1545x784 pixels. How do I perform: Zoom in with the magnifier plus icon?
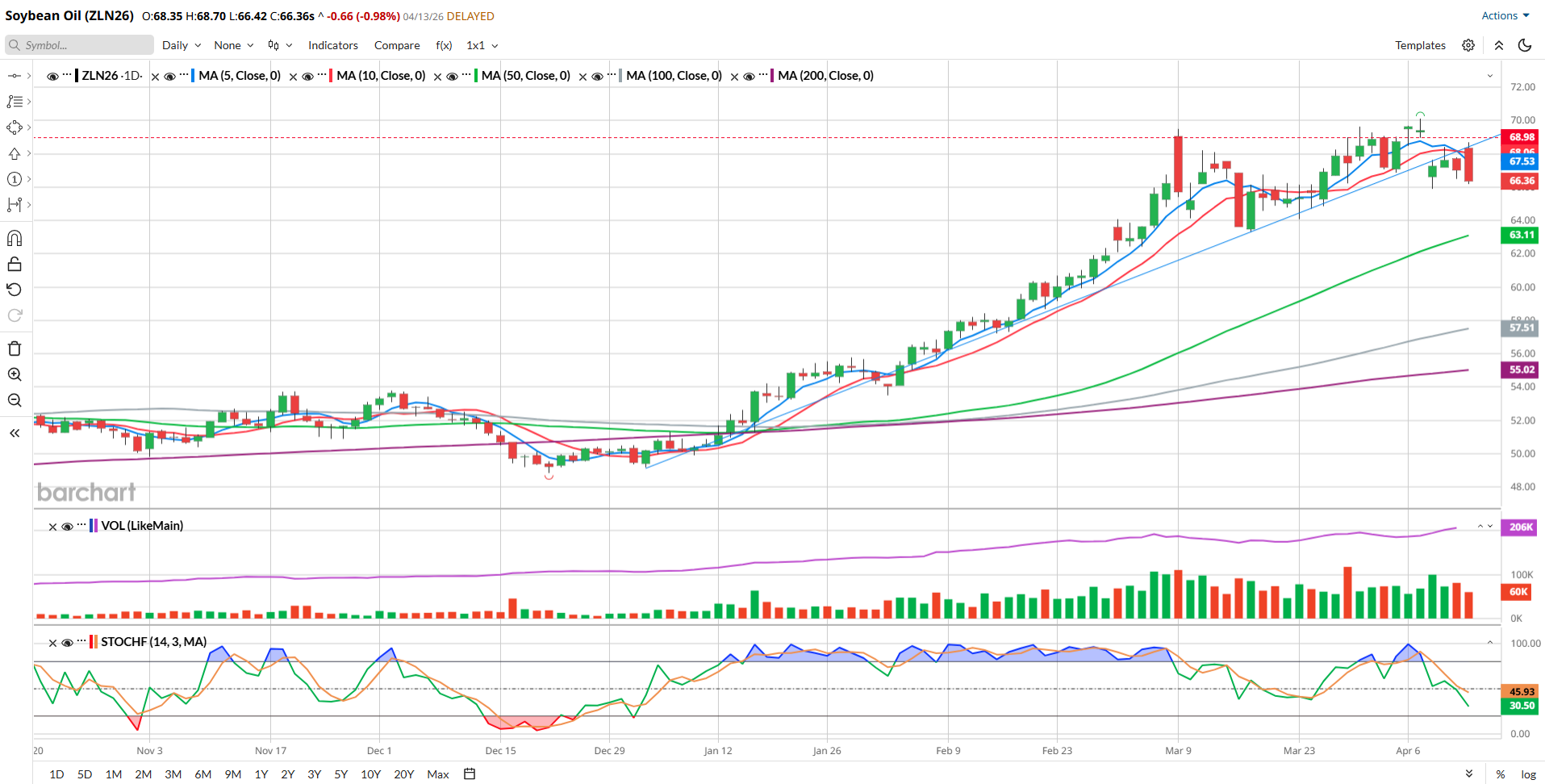point(15,374)
